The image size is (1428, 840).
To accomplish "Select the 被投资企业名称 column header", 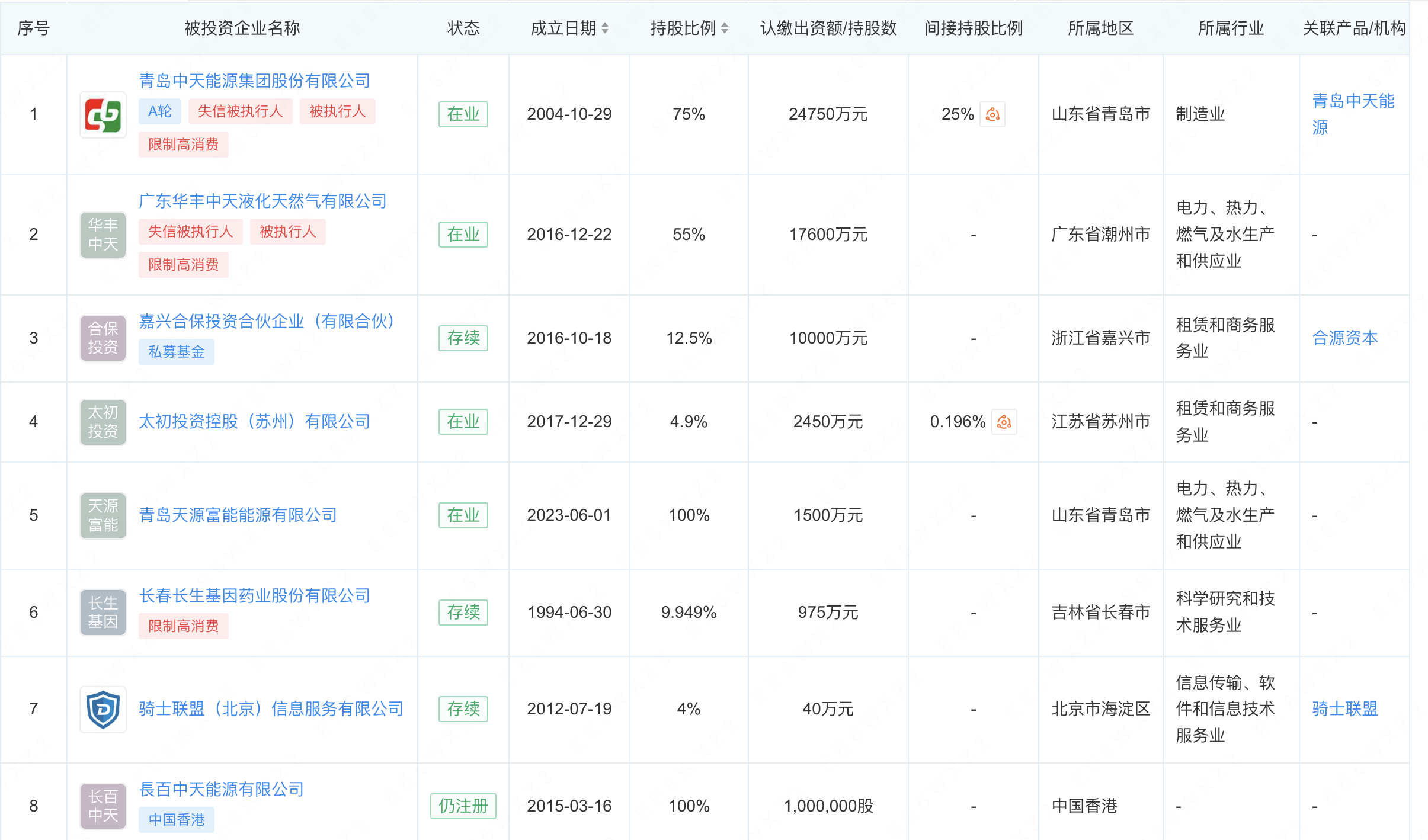I will (x=242, y=28).
